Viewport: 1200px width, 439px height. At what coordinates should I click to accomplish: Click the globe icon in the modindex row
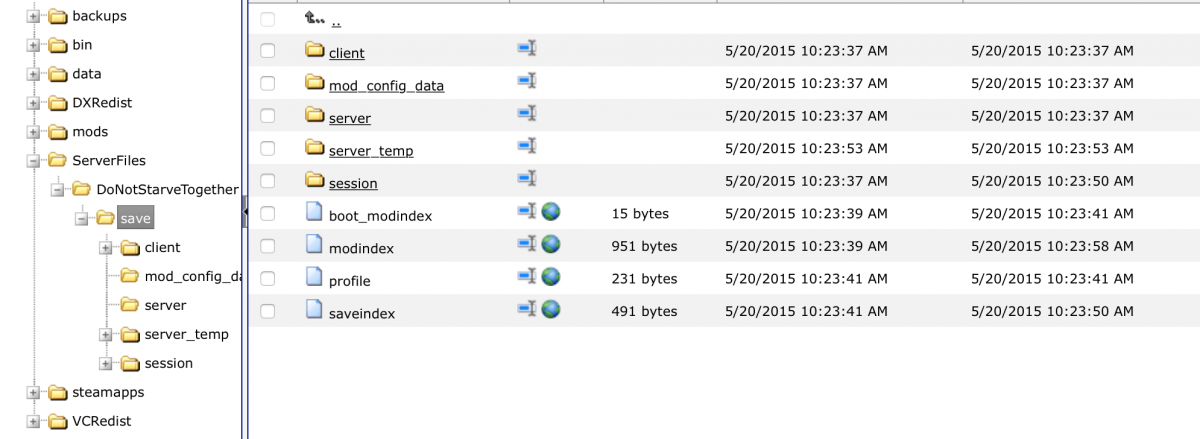click(x=551, y=244)
